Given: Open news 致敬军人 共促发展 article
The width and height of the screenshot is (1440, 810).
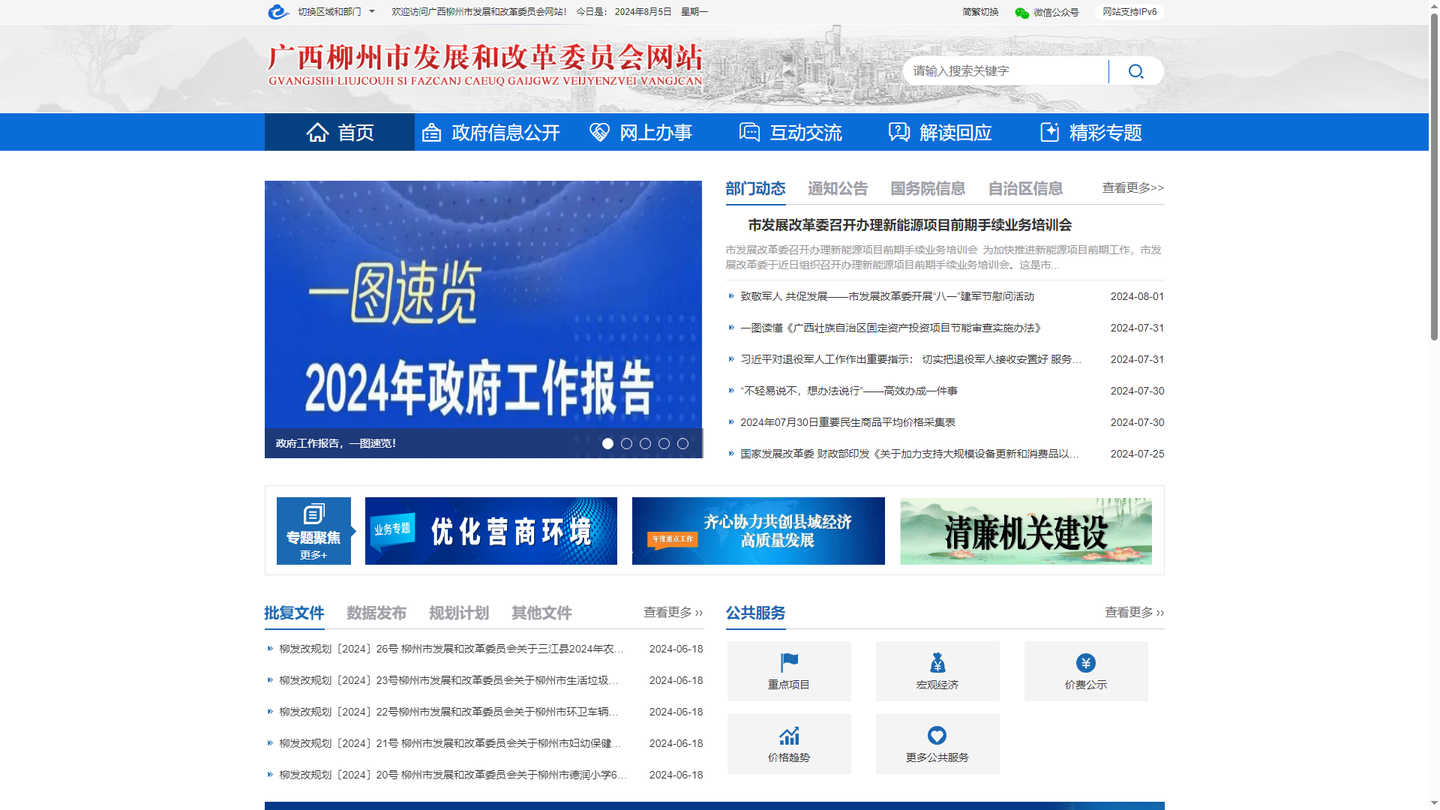Looking at the screenshot, I should (887, 296).
